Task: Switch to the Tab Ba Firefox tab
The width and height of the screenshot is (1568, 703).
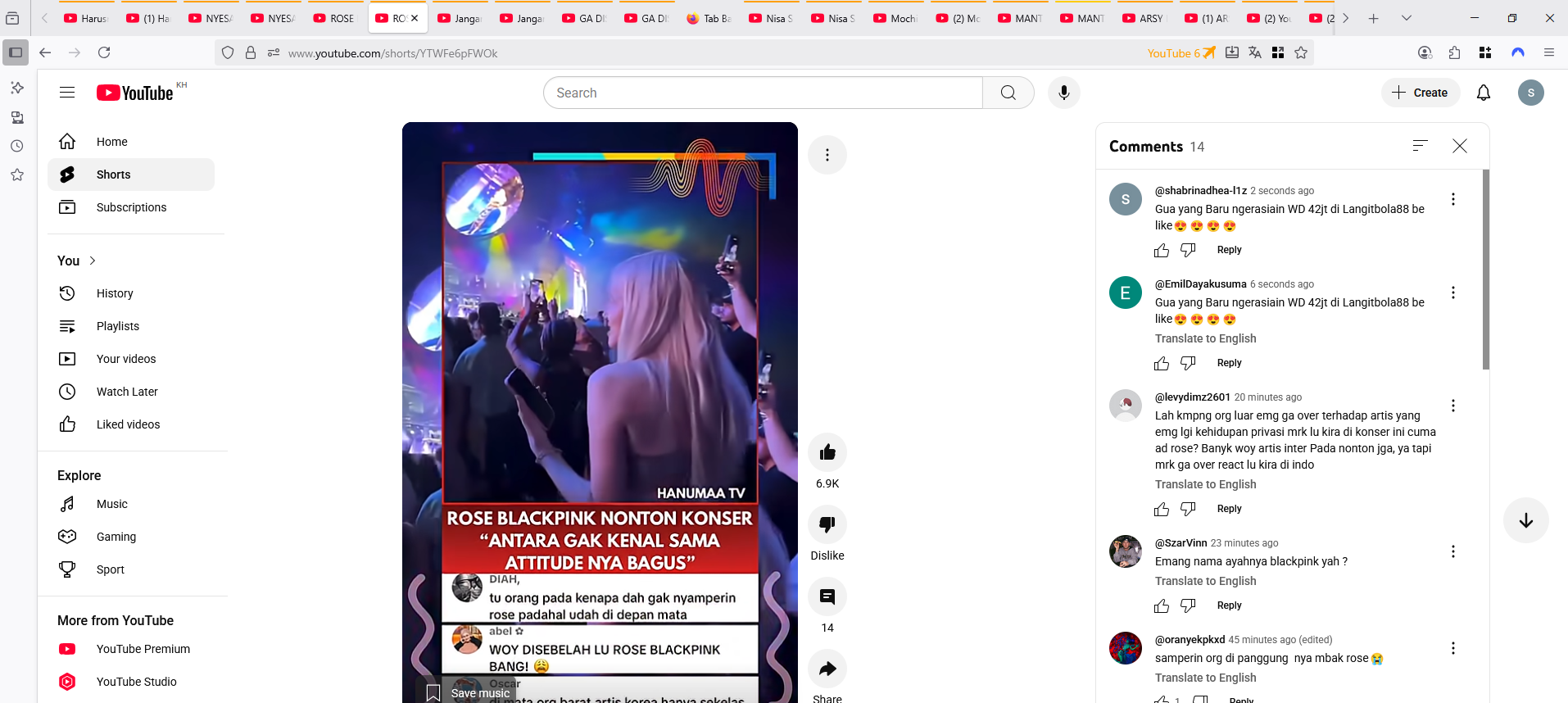Action: tap(709, 18)
